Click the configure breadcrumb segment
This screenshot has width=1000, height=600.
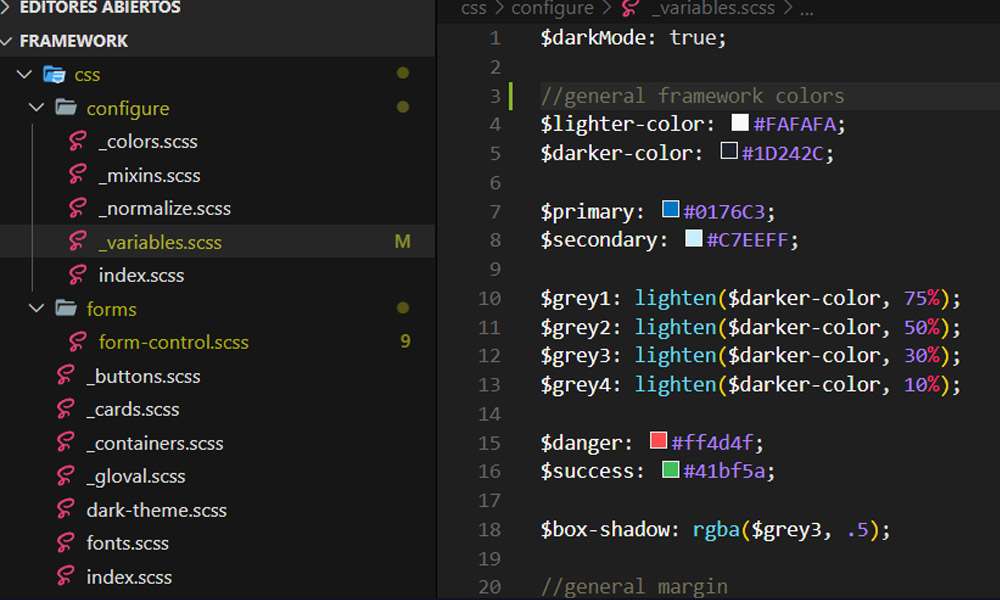[552, 9]
